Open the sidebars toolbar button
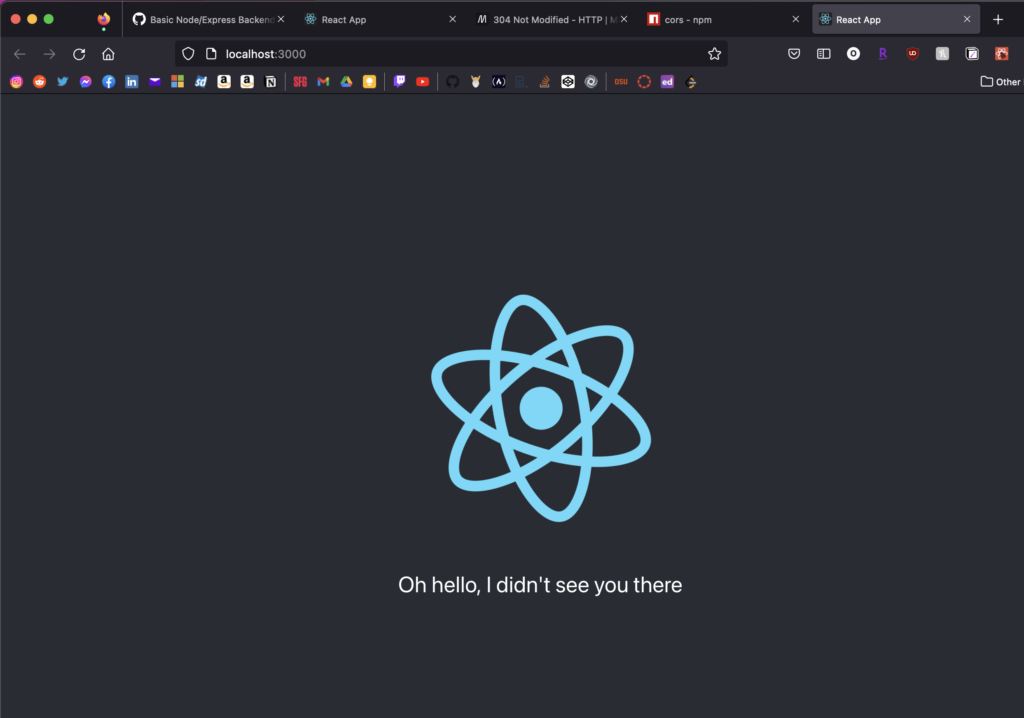Screen dimensions: 1024x718 tap(824, 54)
